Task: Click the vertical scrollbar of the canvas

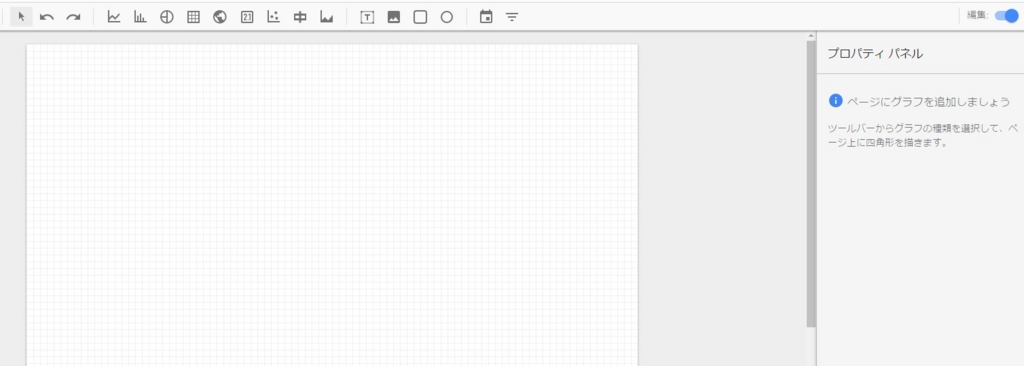Action: point(811,184)
